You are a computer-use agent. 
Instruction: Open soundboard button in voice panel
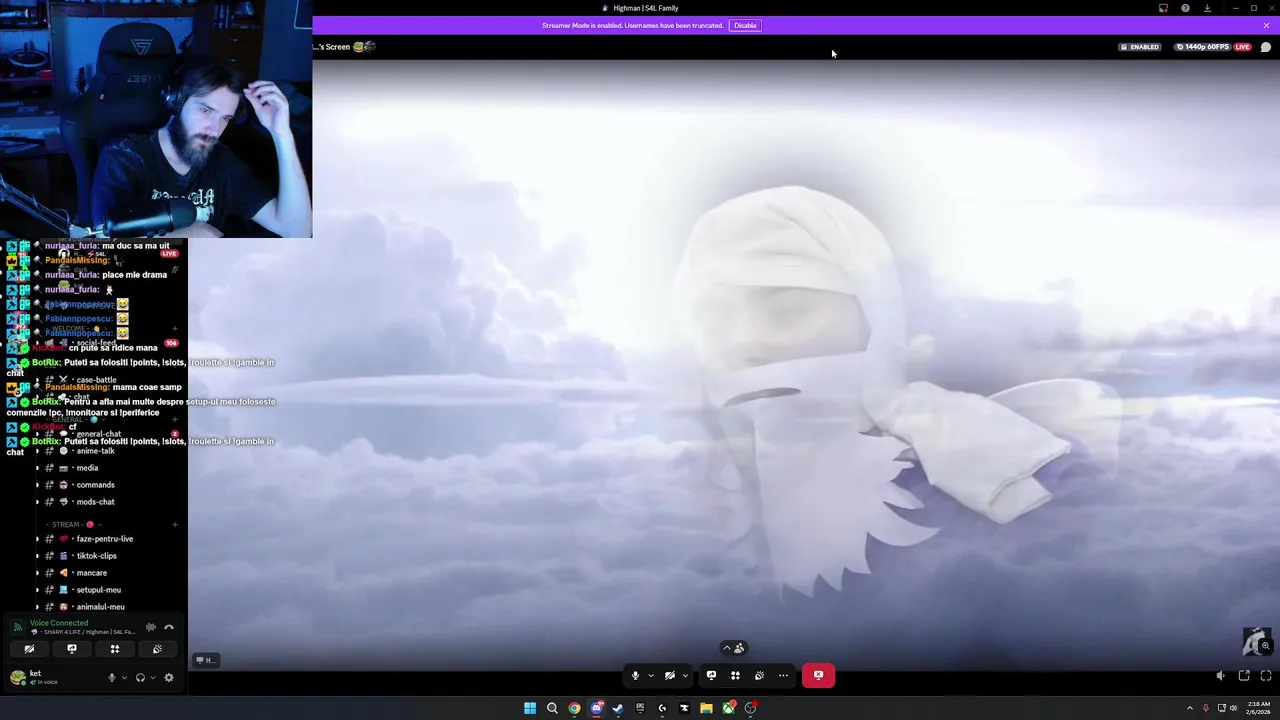pos(157,649)
